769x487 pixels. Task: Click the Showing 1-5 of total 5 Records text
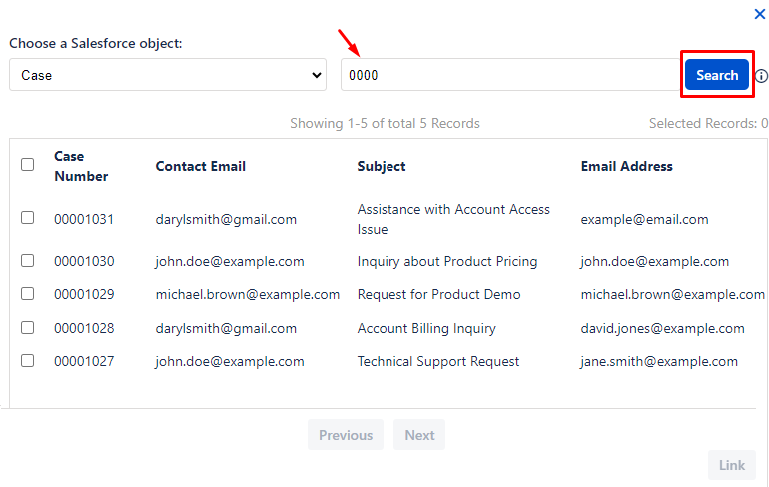385,123
